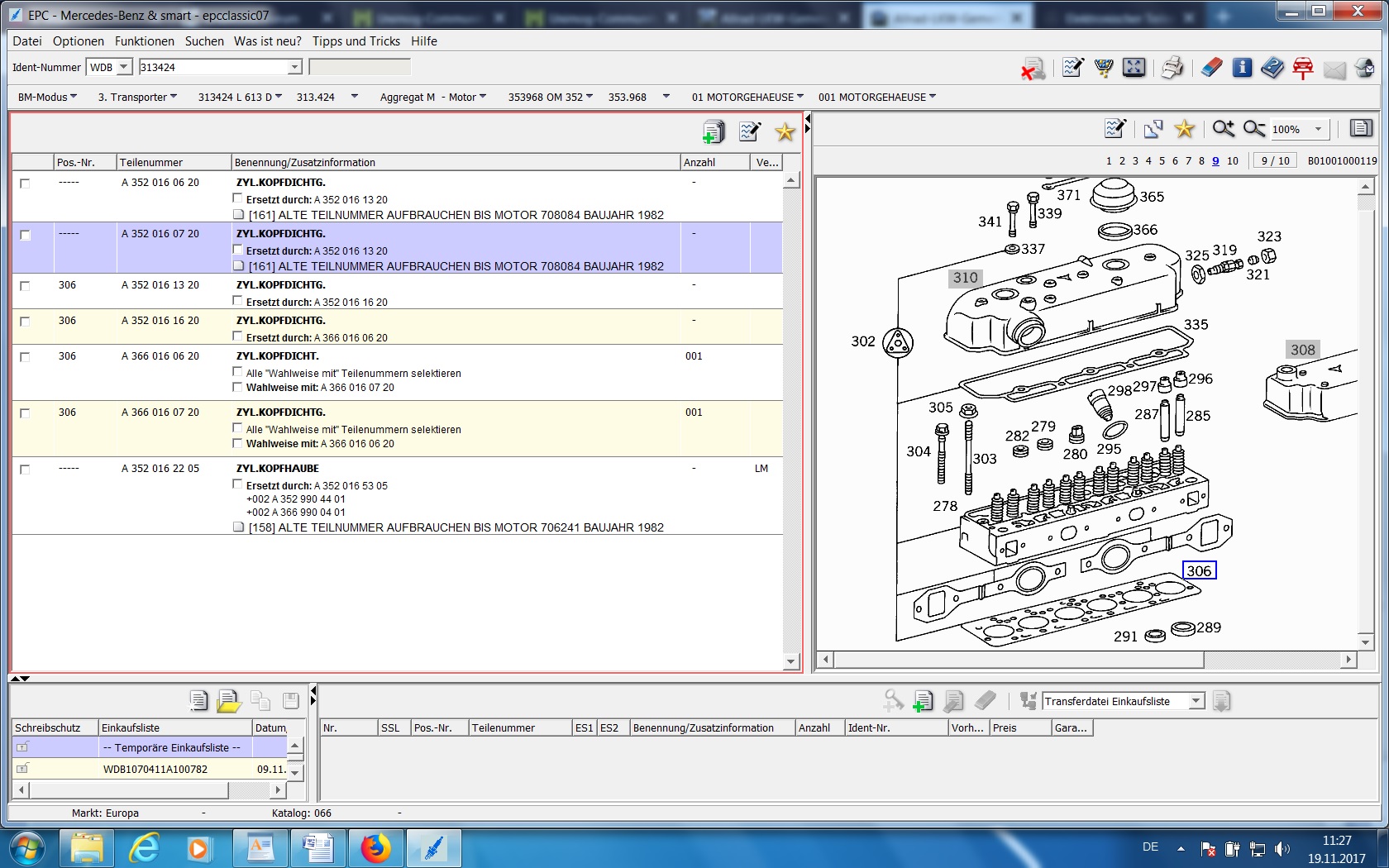Expand the 01 MOTORGEHAEUSE dropdown
The height and width of the screenshot is (868, 1389).
748,97
